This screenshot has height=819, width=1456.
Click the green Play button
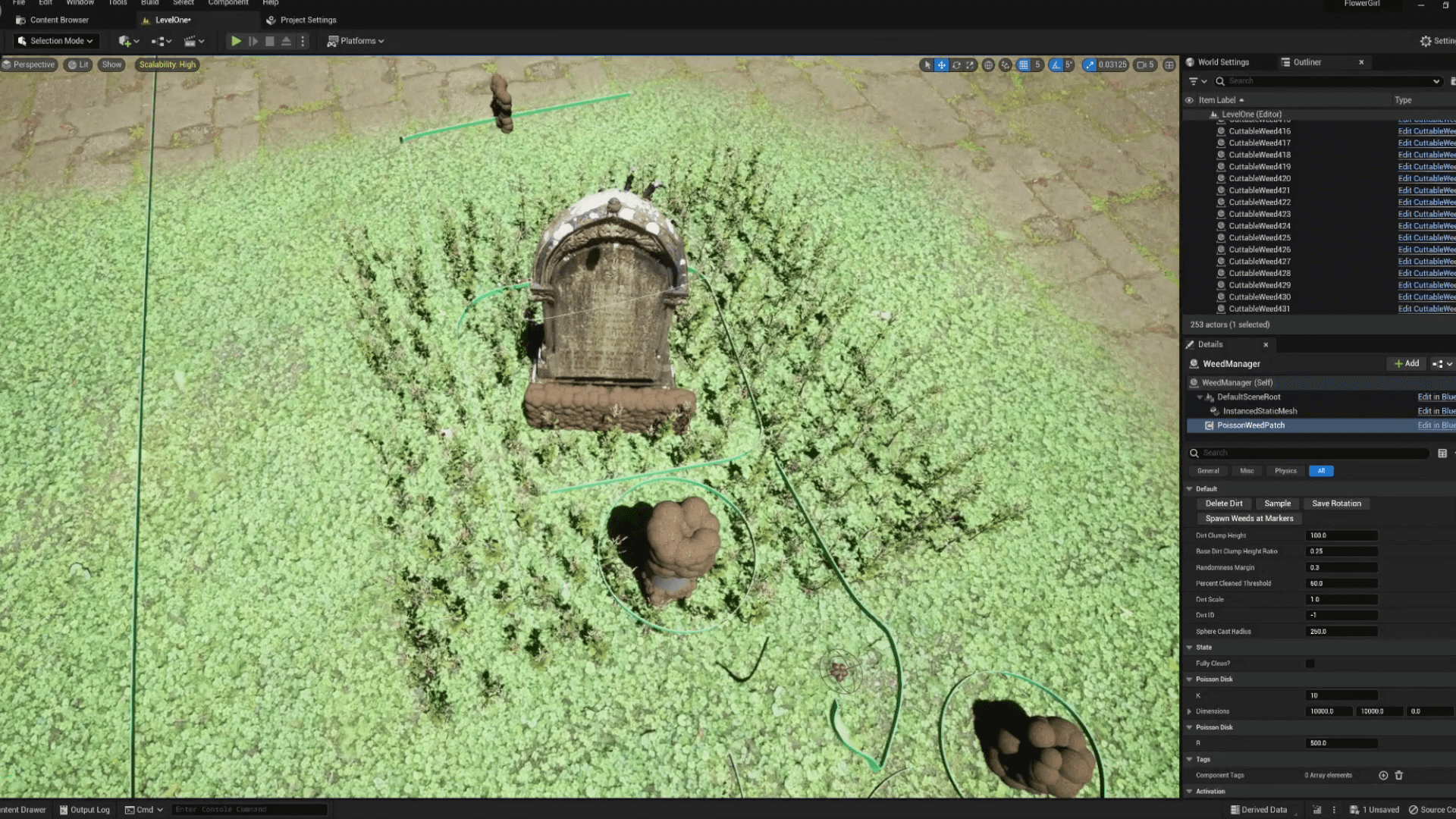pyautogui.click(x=236, y=41)
